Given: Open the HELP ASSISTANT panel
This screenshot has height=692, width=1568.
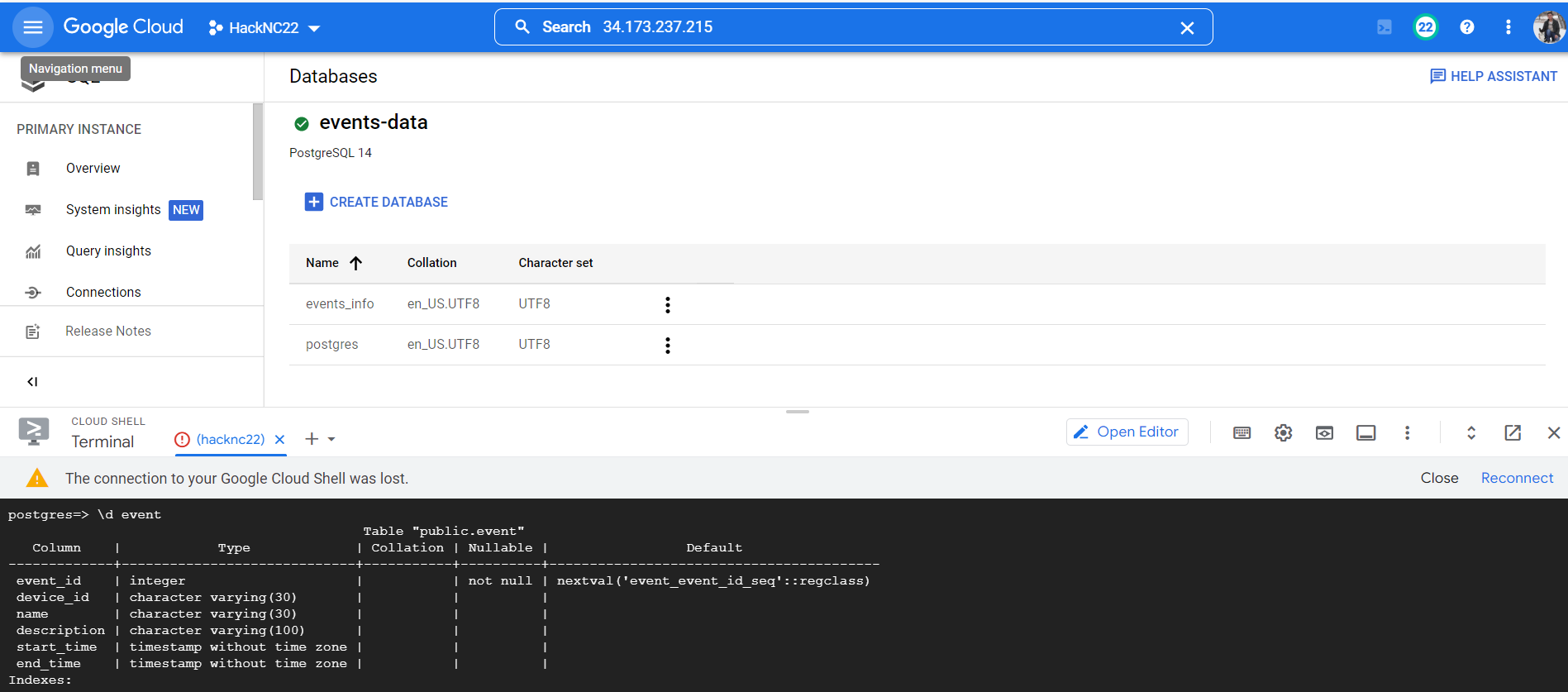Looking at the screenshot, I should [1494, 76].
